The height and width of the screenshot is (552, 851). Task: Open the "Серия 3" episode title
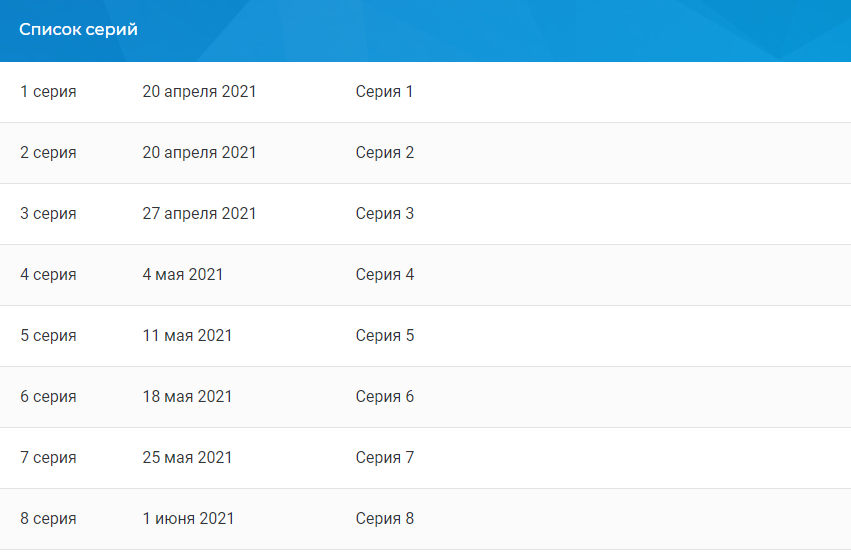click(384, 214)
